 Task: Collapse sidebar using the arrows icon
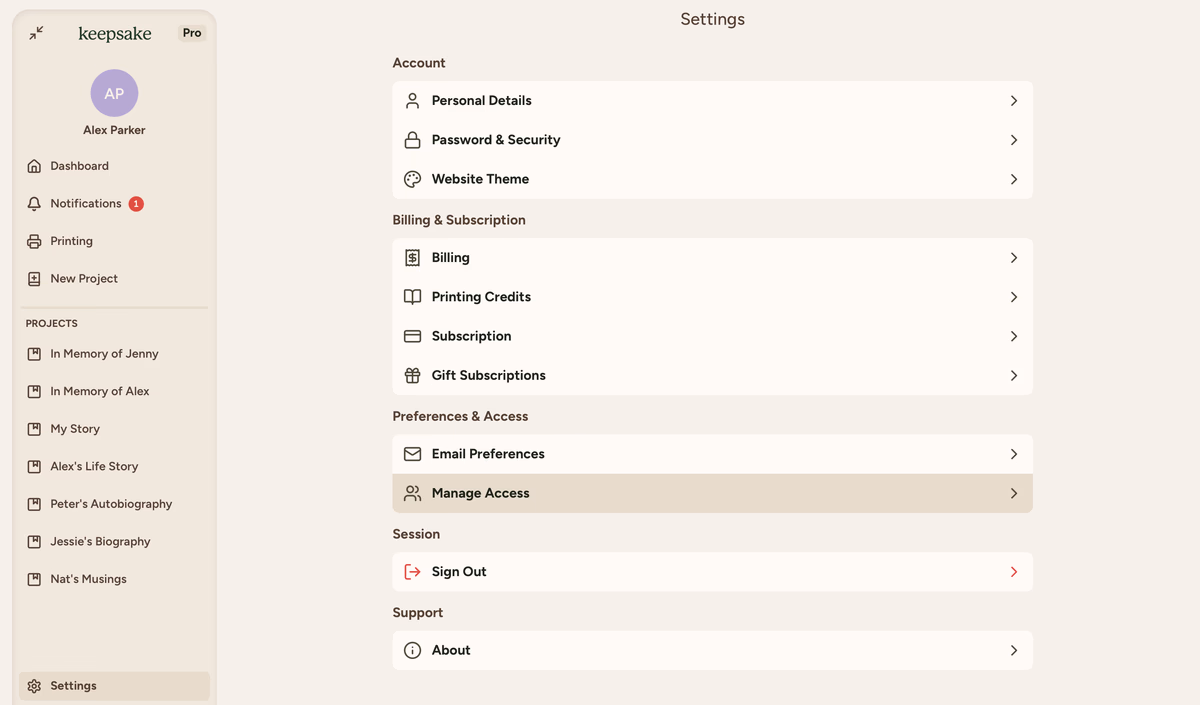click(x=36, y=33)
